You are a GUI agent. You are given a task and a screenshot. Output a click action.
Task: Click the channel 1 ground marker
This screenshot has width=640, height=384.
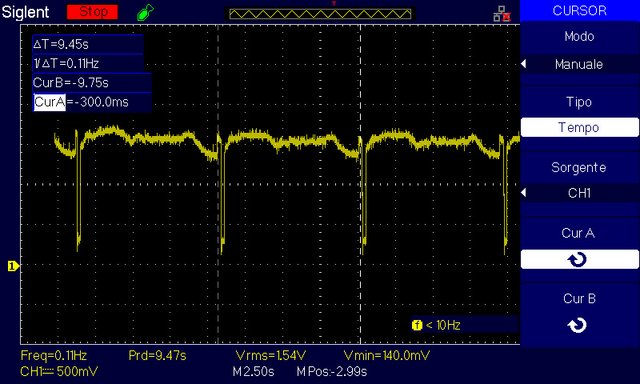point(13,266)
